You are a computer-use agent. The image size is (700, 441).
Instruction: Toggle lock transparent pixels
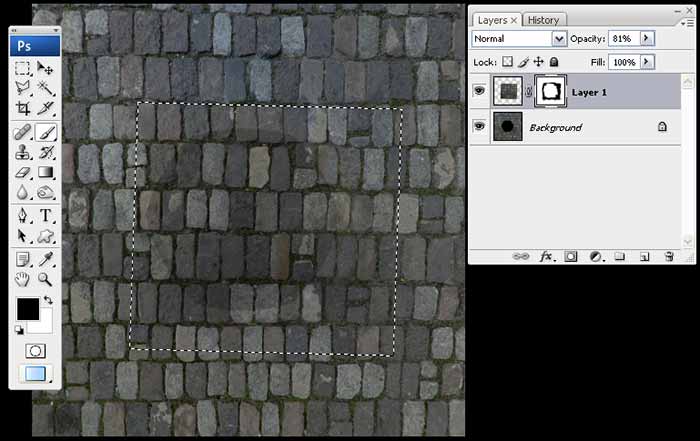click(x=507, y=62)
